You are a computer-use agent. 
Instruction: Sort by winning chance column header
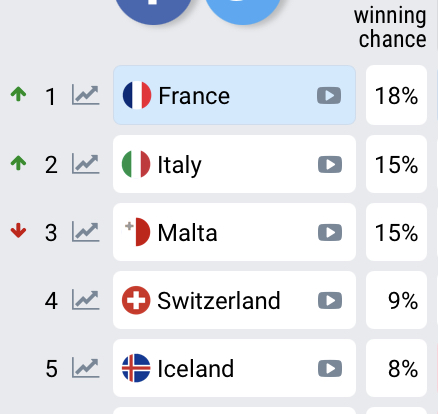point(390,27)
